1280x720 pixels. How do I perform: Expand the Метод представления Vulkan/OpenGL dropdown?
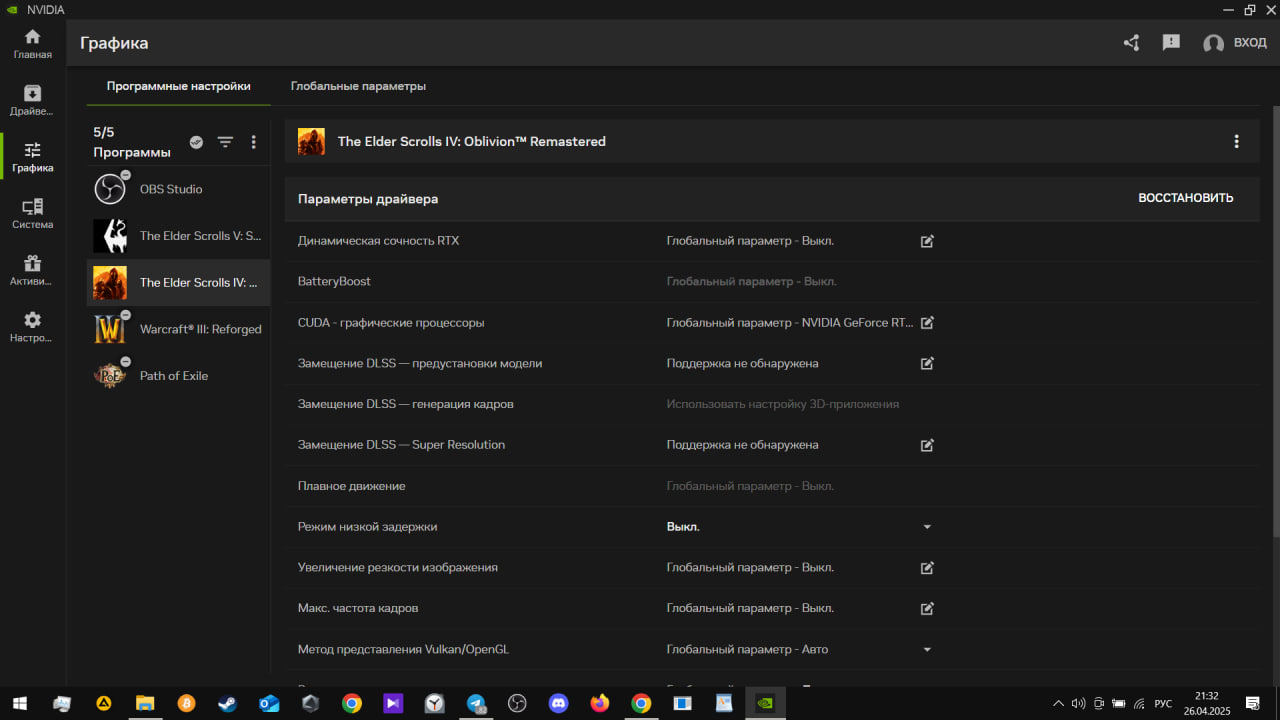coord(927,650)
